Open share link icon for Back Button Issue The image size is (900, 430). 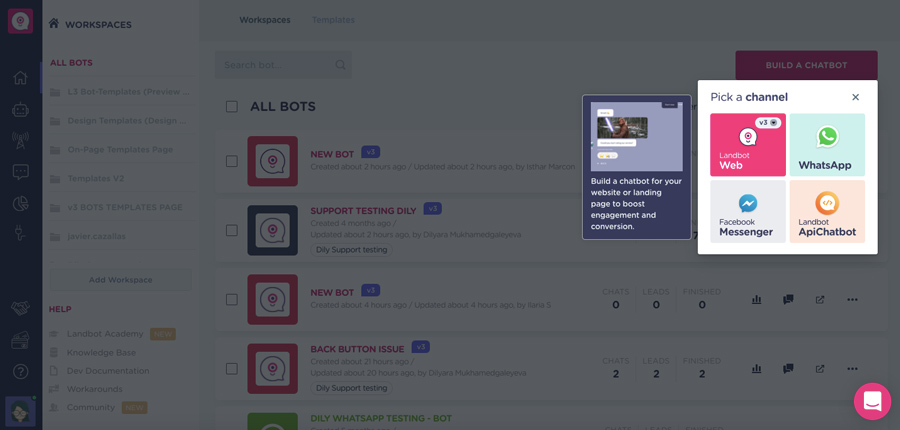pos(820,369)
